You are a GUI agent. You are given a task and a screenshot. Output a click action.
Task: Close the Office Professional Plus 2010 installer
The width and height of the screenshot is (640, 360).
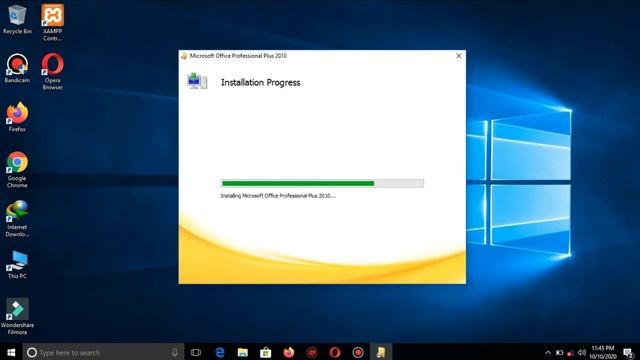point(458,56)
